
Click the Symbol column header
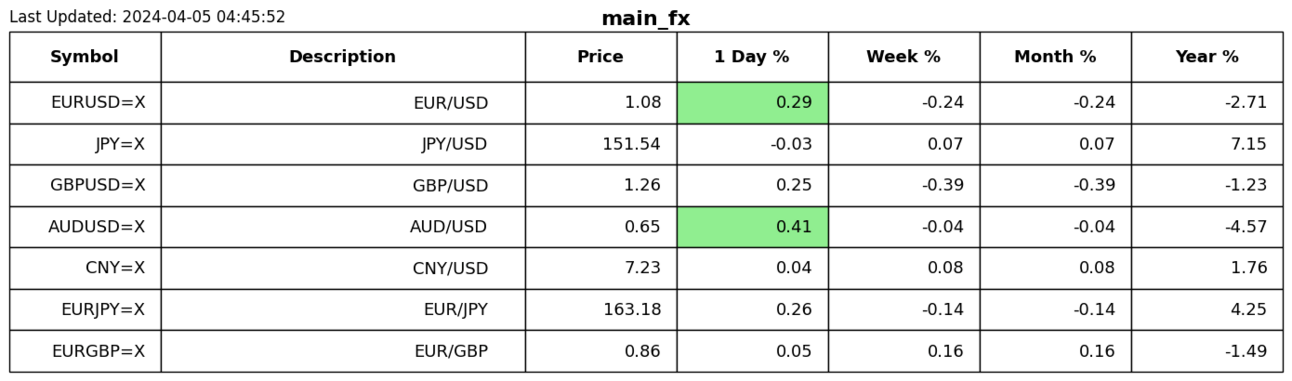(x=85, y=57)
